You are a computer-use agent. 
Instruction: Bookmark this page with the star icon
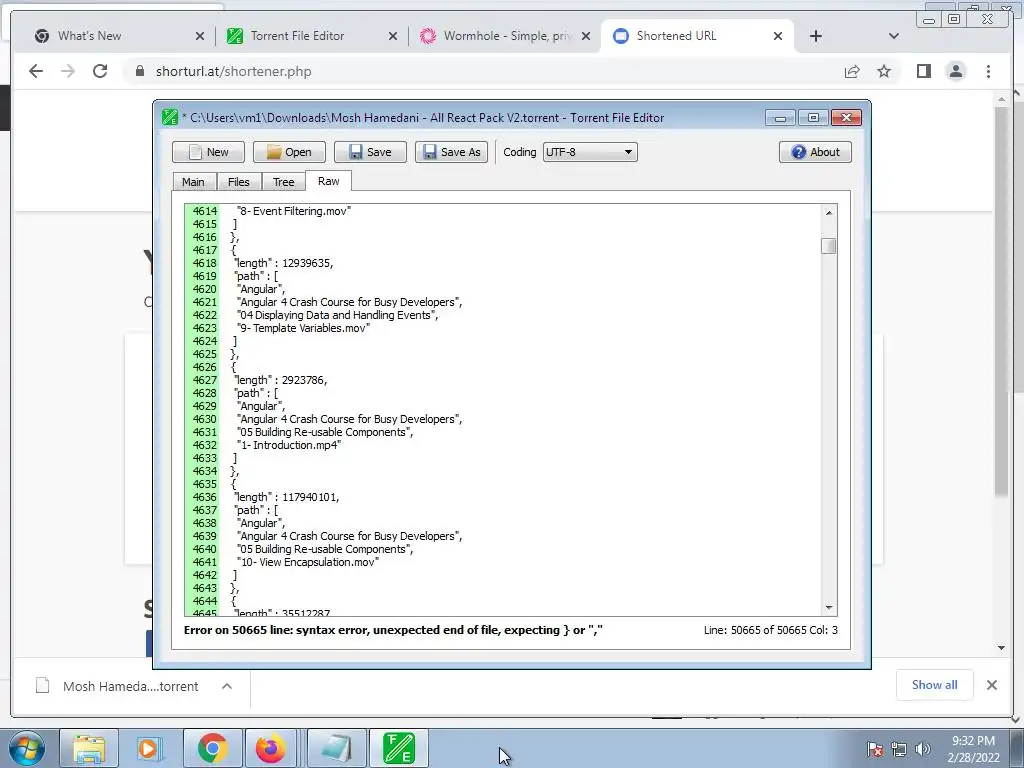(x=884, y=71)
